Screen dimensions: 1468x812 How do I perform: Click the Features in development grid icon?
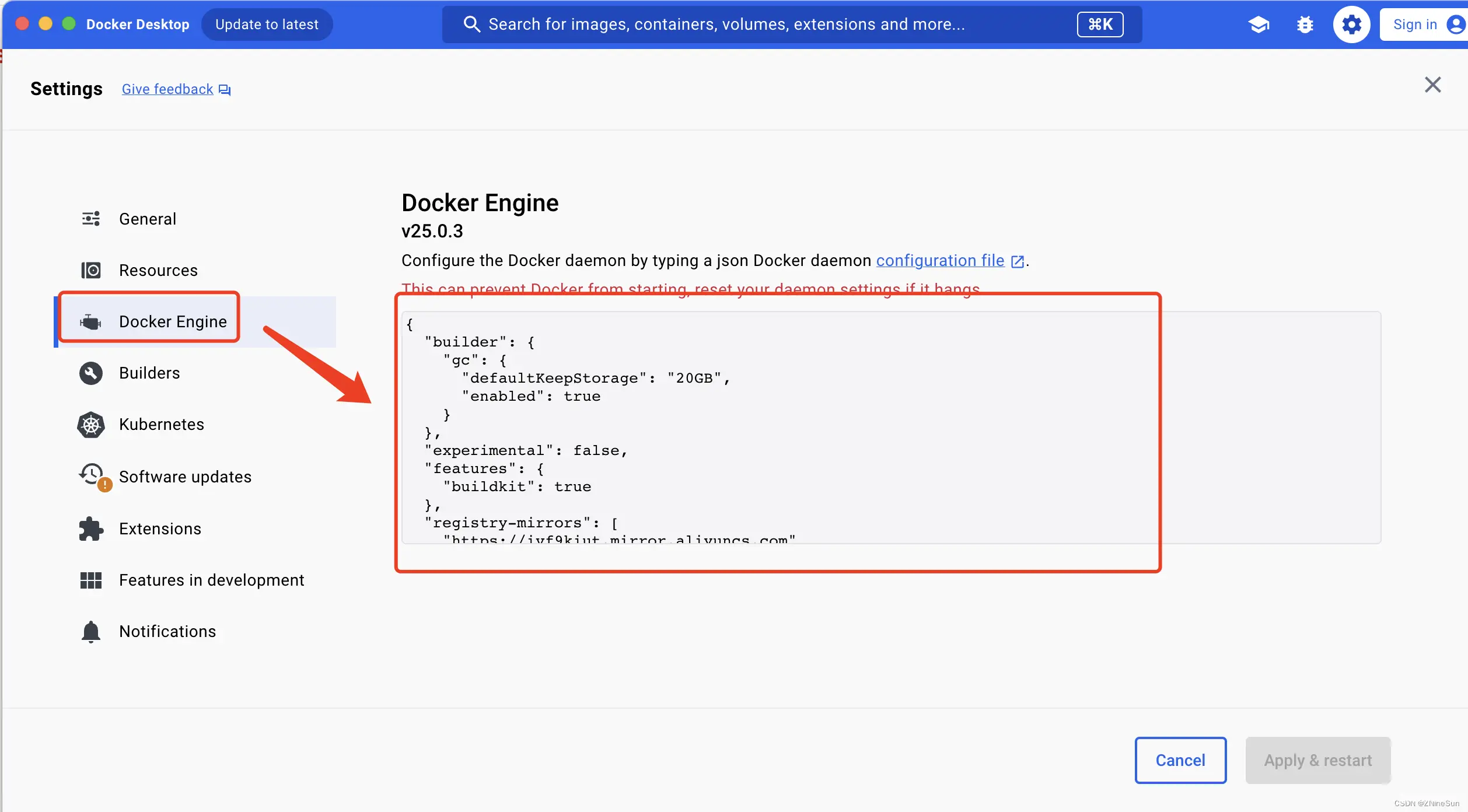pyautogui.click(x=91, y=580)
